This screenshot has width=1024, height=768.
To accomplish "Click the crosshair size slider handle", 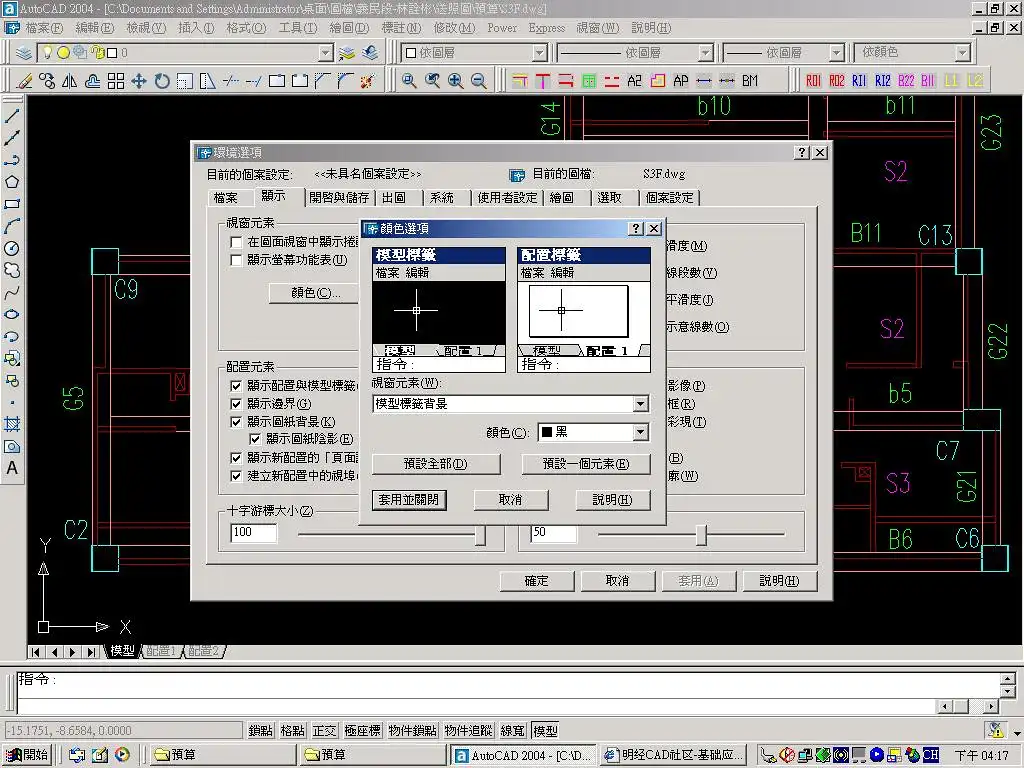I will [x=480, y=536].
